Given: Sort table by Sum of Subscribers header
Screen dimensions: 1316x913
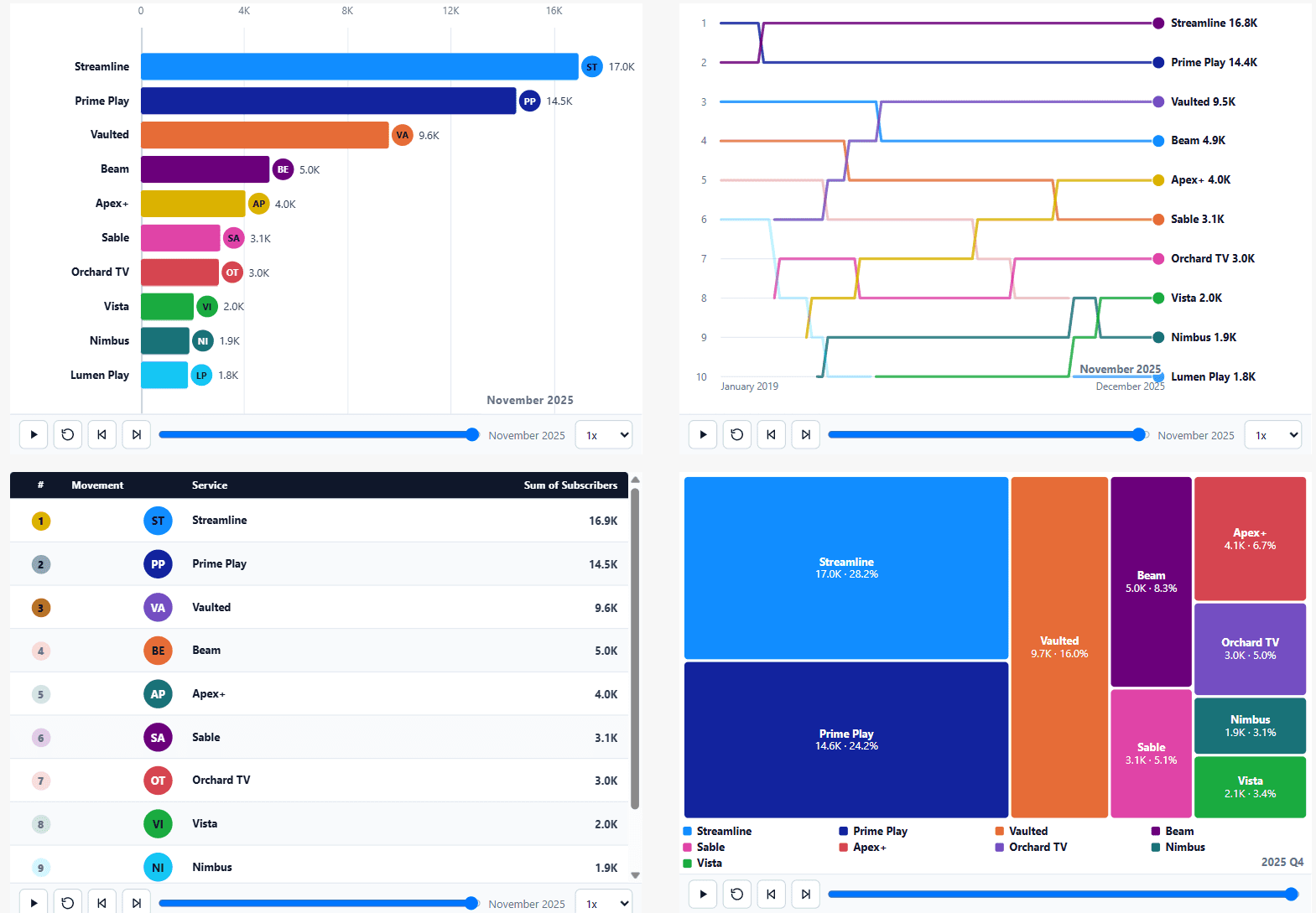Looking at the screenshot, I should [570, 485].
